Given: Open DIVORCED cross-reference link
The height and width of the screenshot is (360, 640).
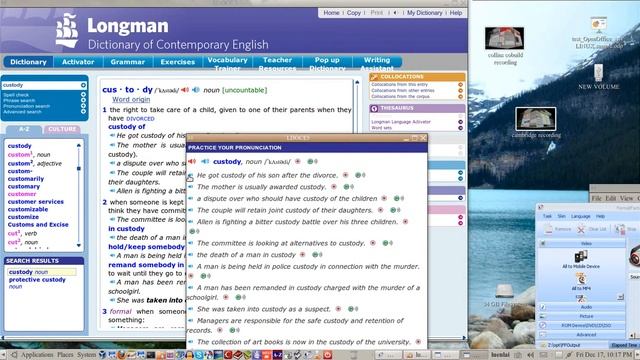Looking at the screenshot, I should tap(140, 119).
